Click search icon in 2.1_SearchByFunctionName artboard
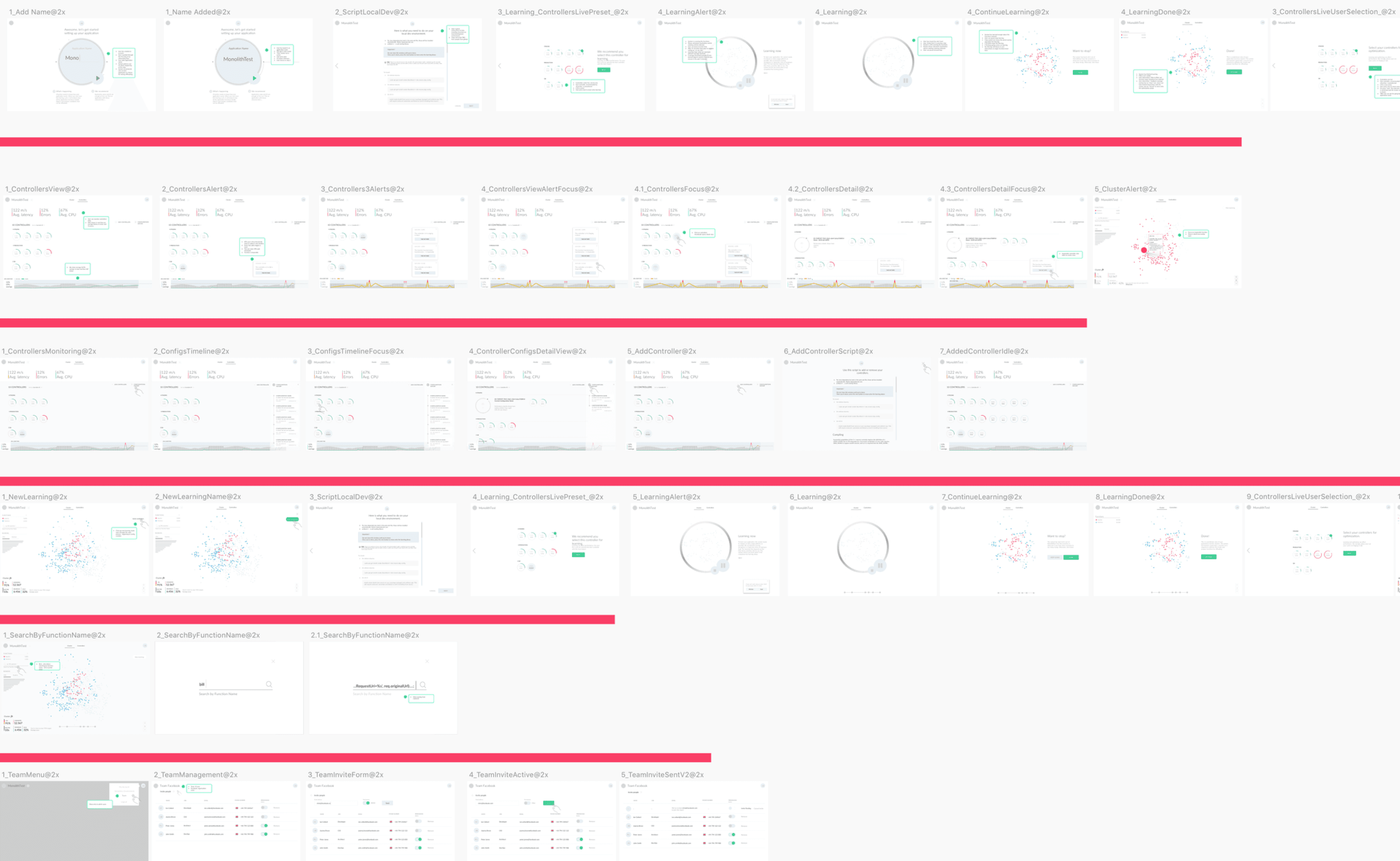 (x=423, y=685)
